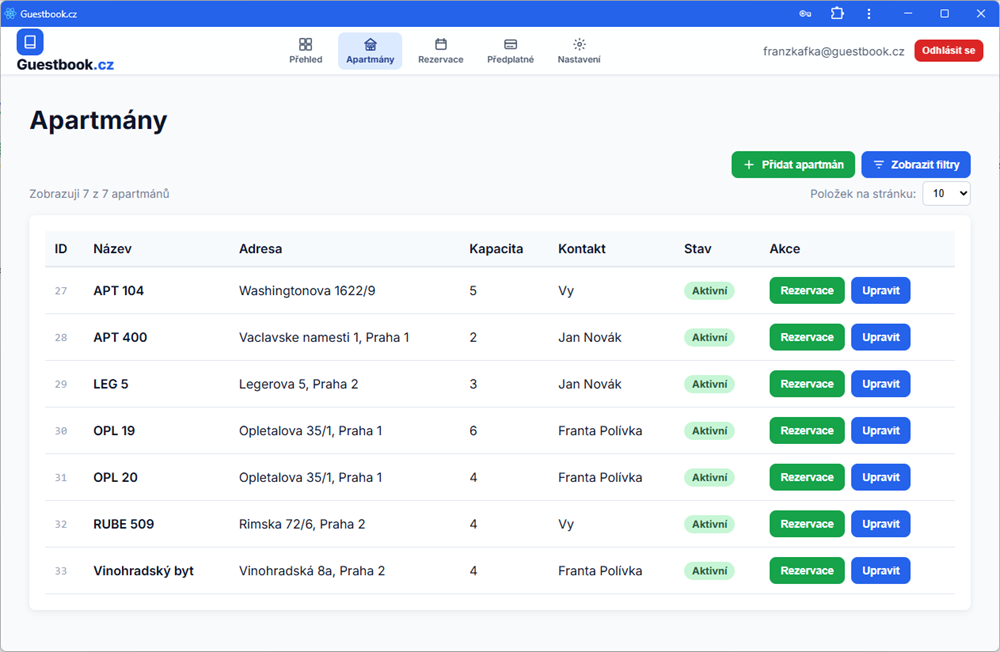Select the Vinohradský byt name cell

[x=143, y=570]
